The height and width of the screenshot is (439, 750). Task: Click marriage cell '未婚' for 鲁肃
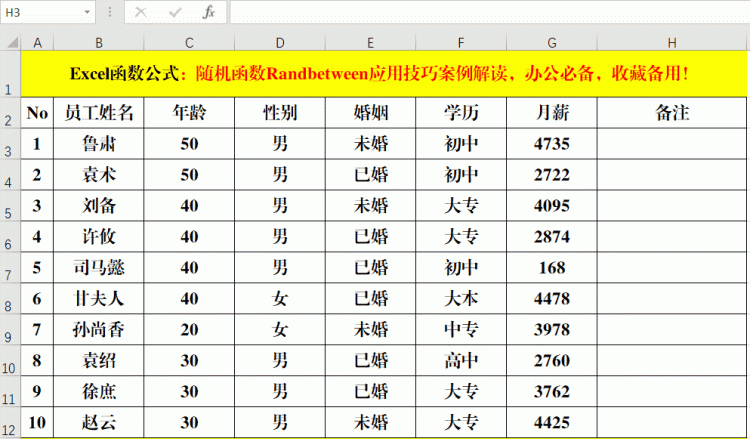[370, 144]
